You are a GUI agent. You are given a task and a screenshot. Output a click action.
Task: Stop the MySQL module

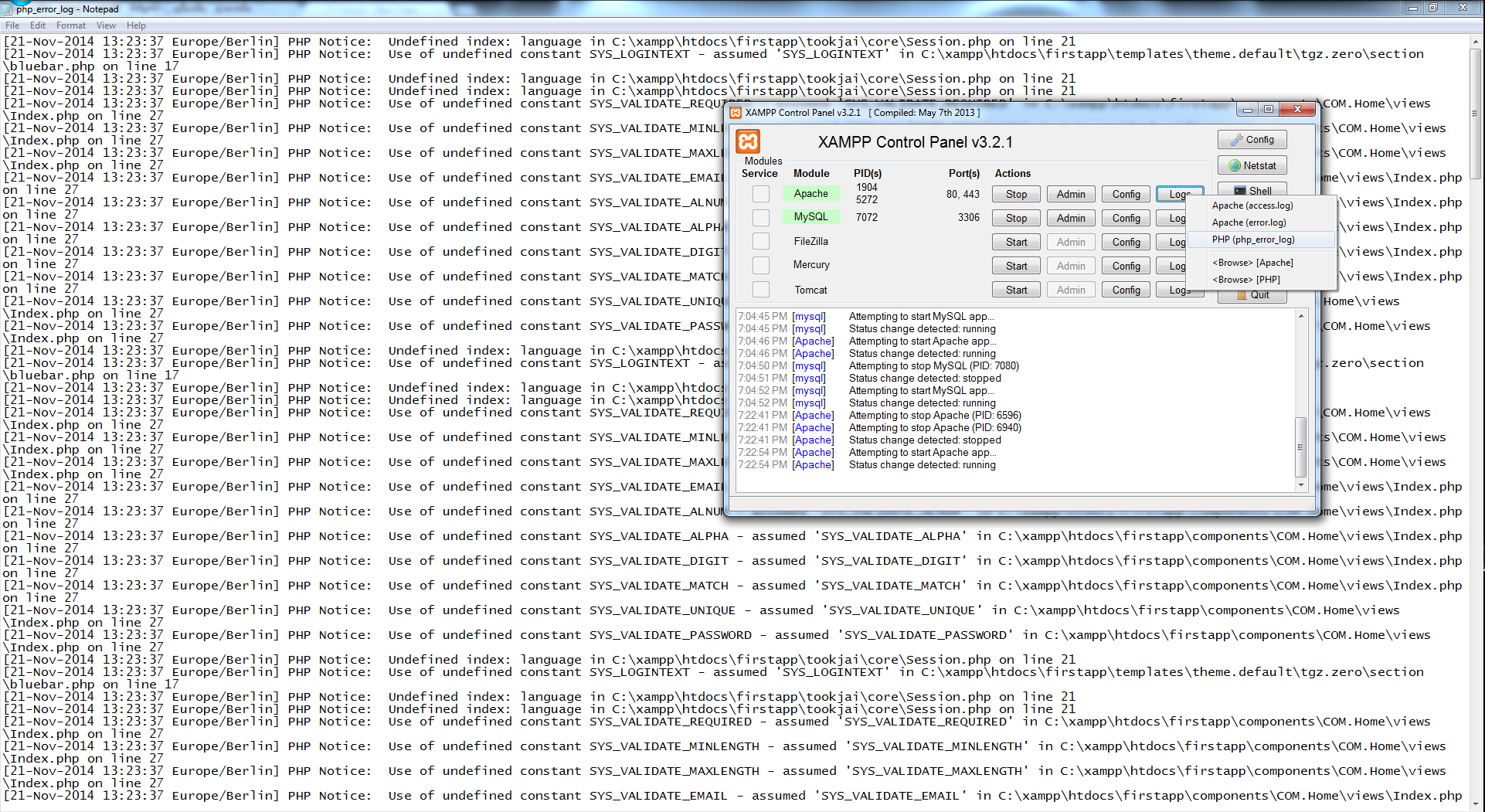1017,219
